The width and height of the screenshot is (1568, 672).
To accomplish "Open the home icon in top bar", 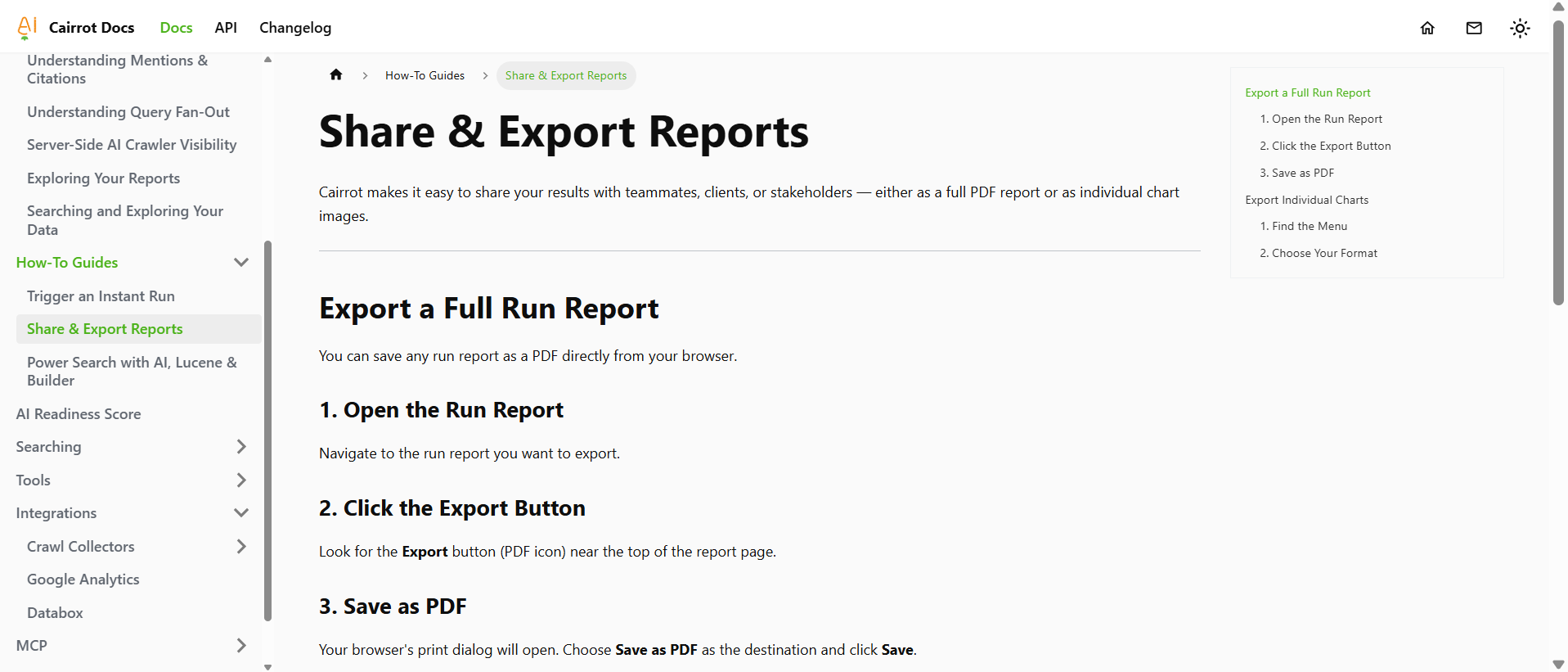I will (x=1427, y=28).
